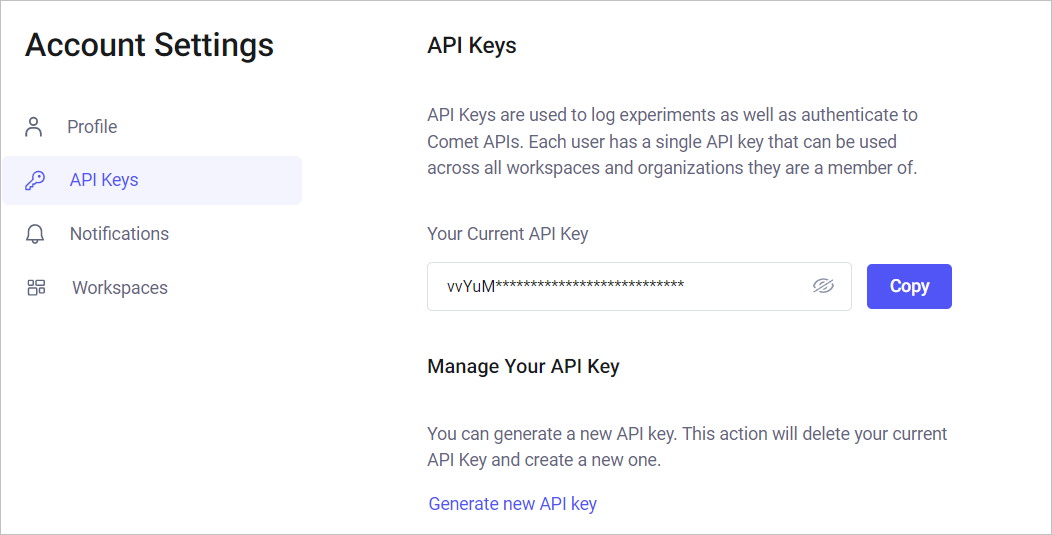The height and width of the screenshot is (535, 1052).
Task: Click the API Keys page heading
Action: click(471, 46)
